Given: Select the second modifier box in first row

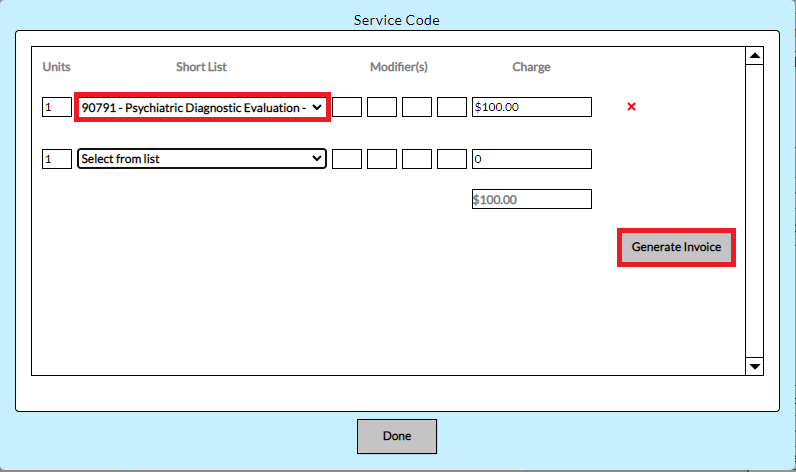Looking at the screenshot, I should click(x=382, y=107).
